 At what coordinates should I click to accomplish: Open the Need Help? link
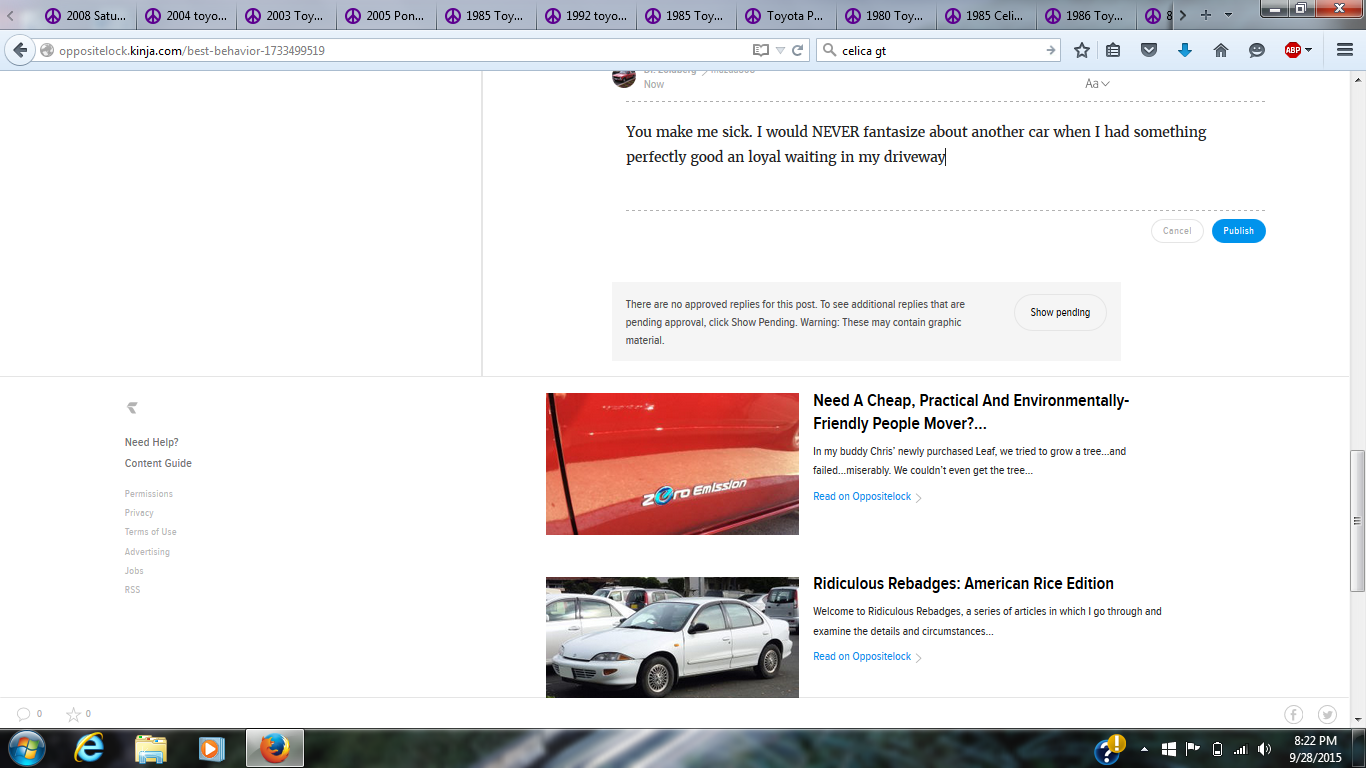pos(152,442)
